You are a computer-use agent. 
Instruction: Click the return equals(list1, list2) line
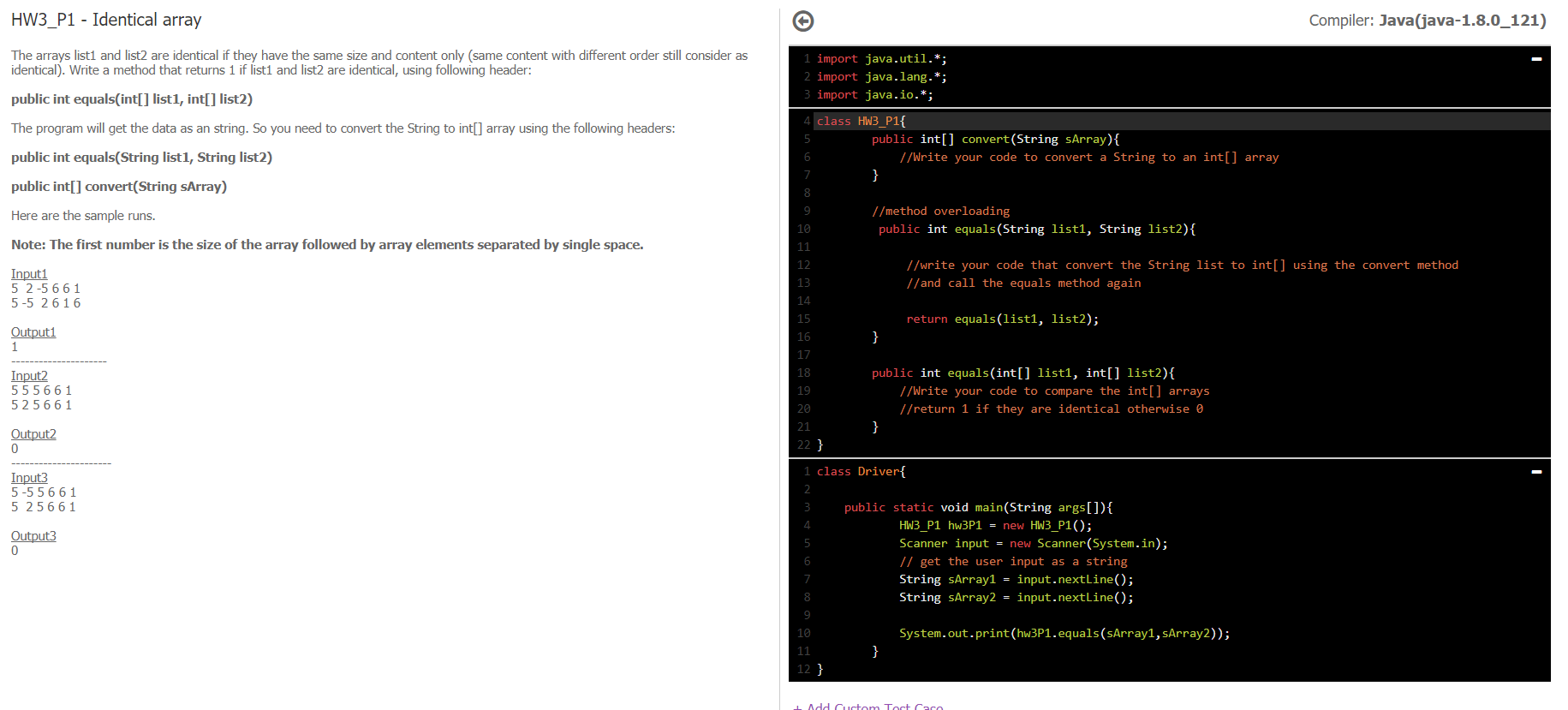[x=1002, y=319]
